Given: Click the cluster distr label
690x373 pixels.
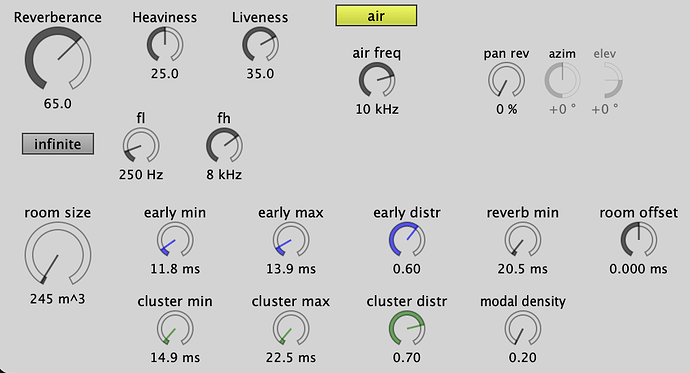Looking at the screenshot, I should click(x=407, y=302).
